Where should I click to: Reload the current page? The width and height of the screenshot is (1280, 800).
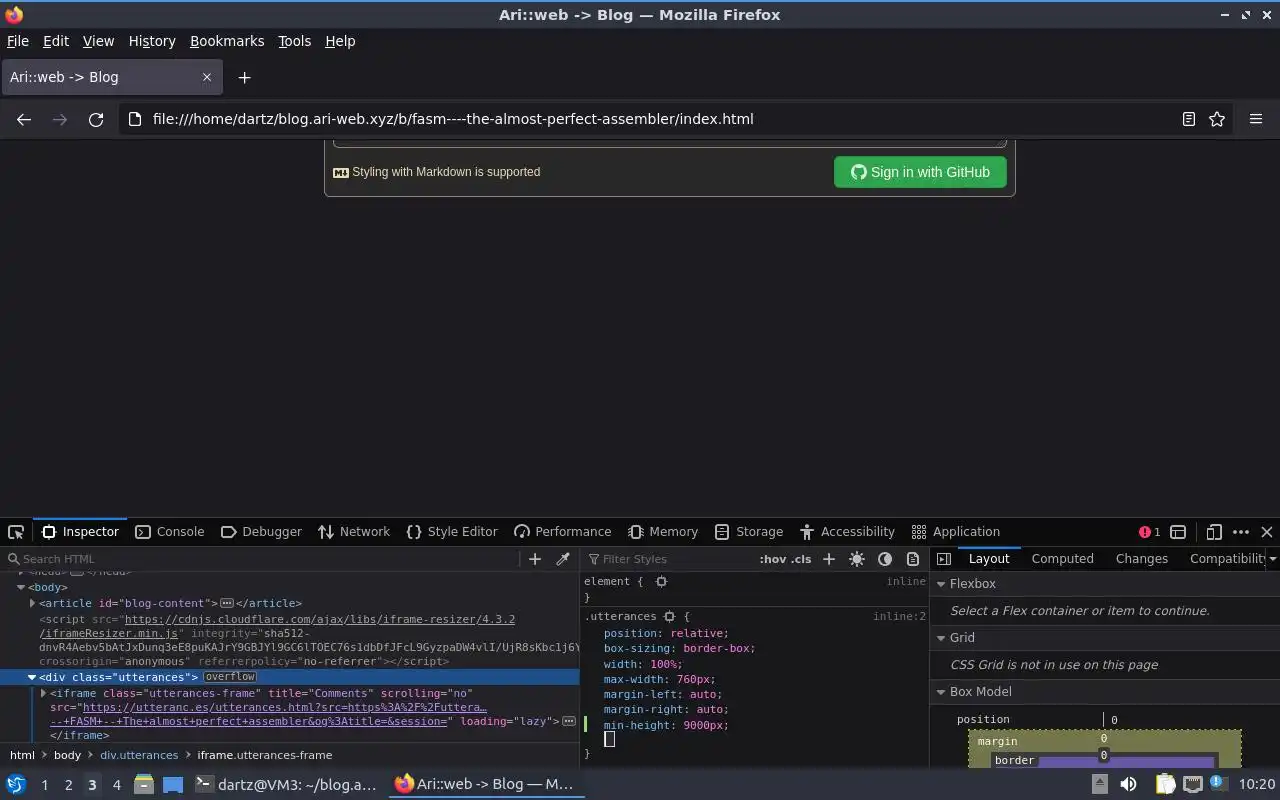tap(96, 119)
